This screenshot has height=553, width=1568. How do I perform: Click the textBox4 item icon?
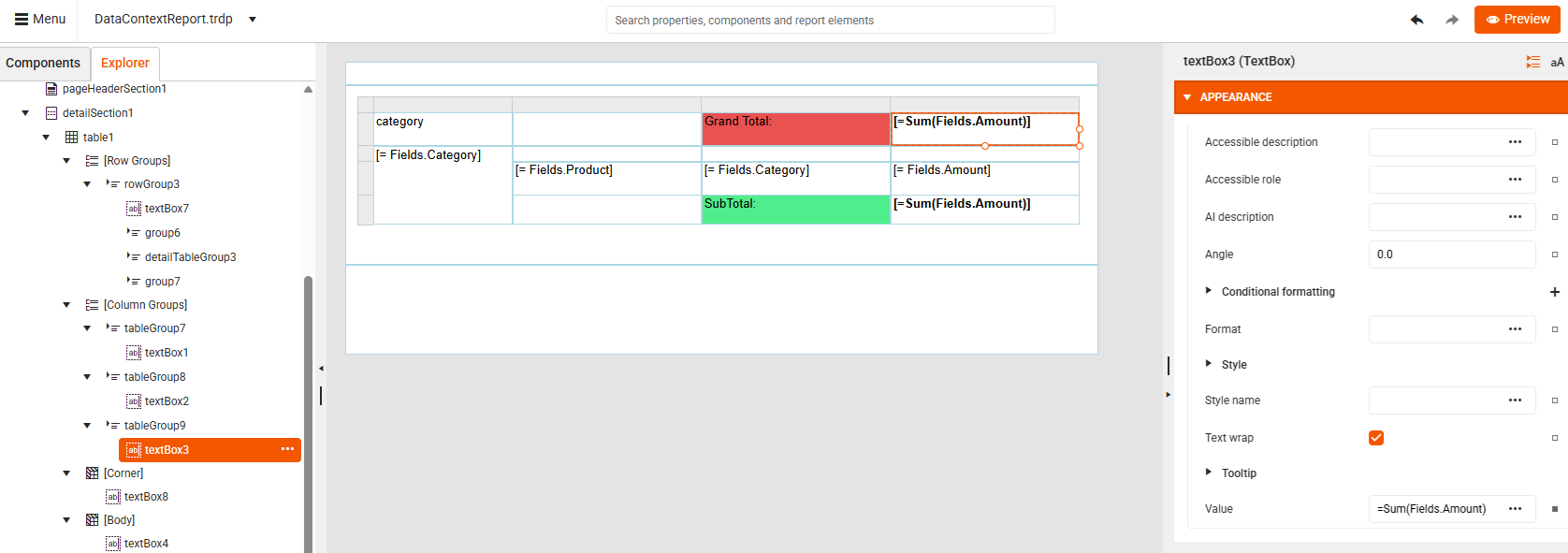(113, 544)
